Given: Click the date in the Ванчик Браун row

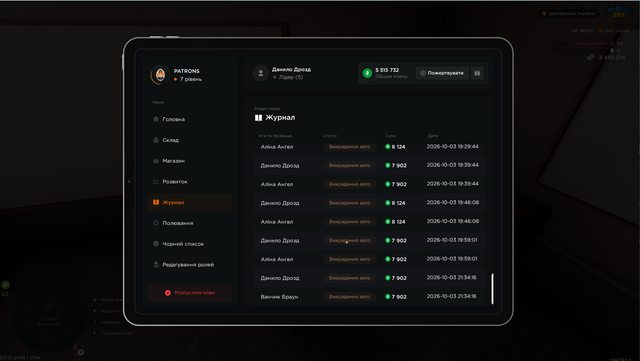Looking at the screenshot, I should tap(451, 296).
